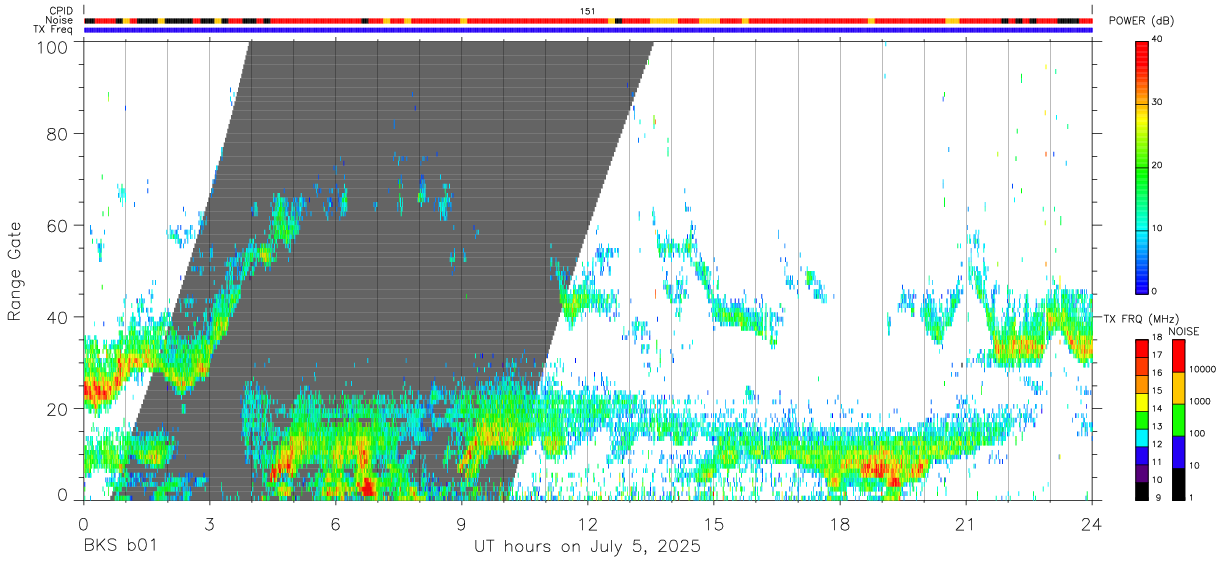Pick the yellow swatch in TX FRQ legend
Viewport: 1228px width, 567px height.
click(x=1142, y=403)
